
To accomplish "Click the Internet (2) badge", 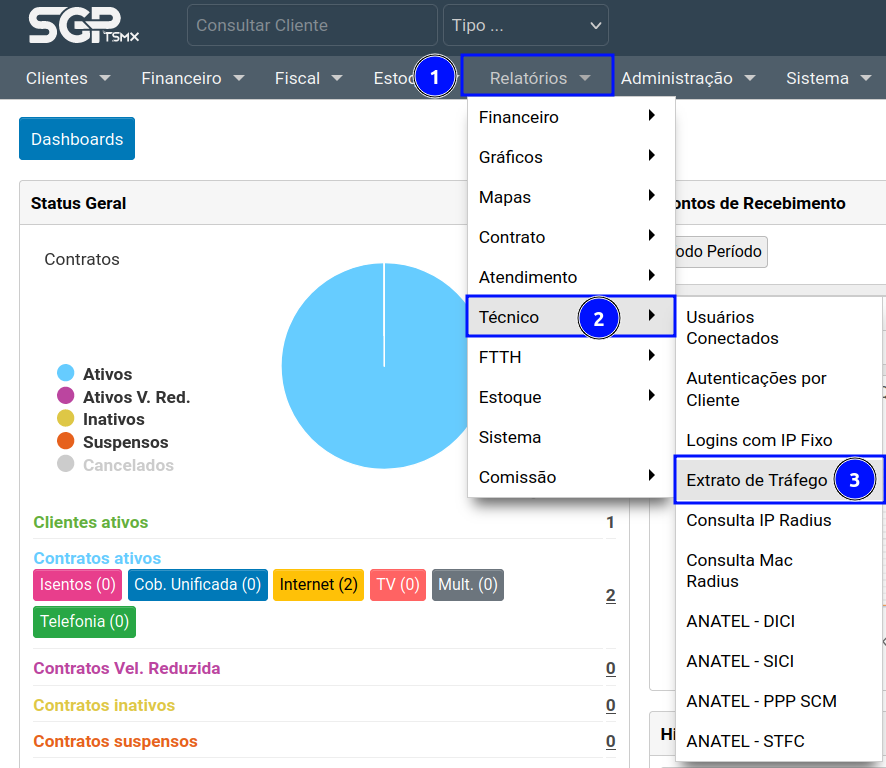I will 319,584.
